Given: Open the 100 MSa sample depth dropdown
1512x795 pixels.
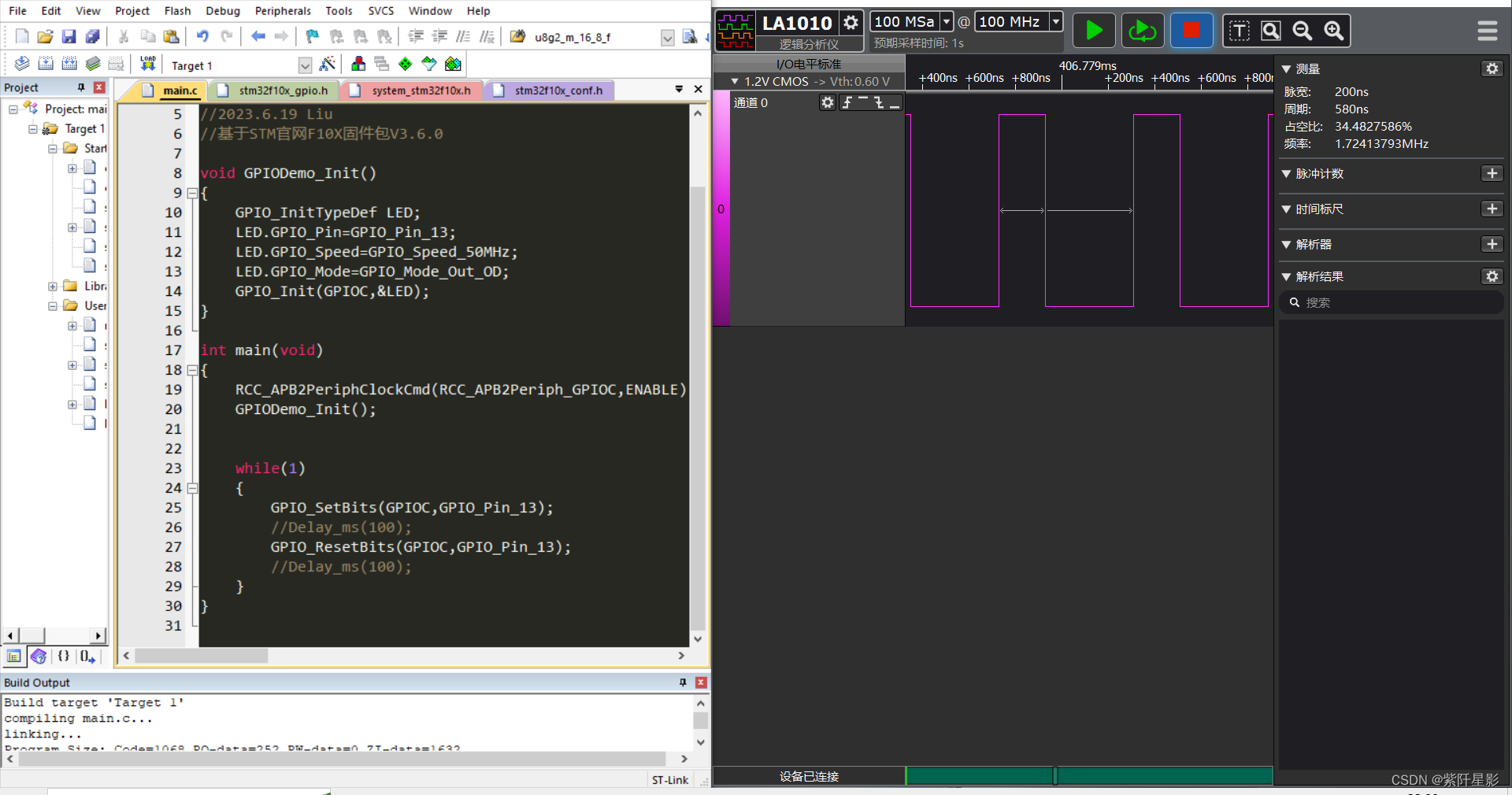Looking at the screenshot, I should click(947, 22).
